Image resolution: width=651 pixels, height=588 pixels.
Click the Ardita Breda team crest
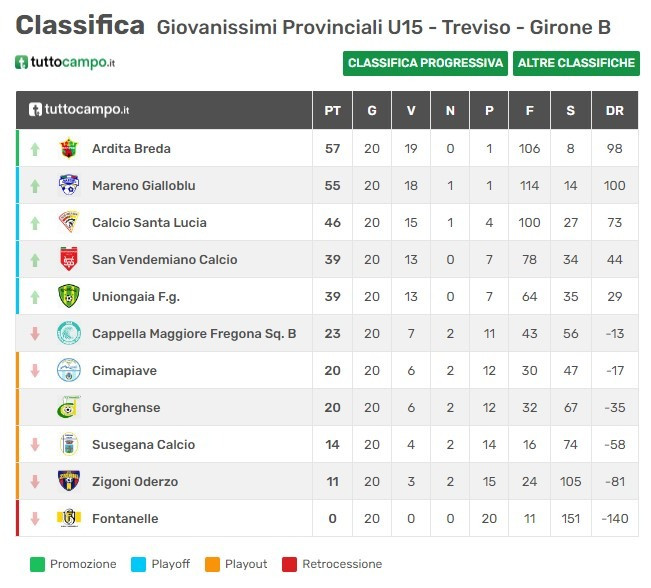68,149
